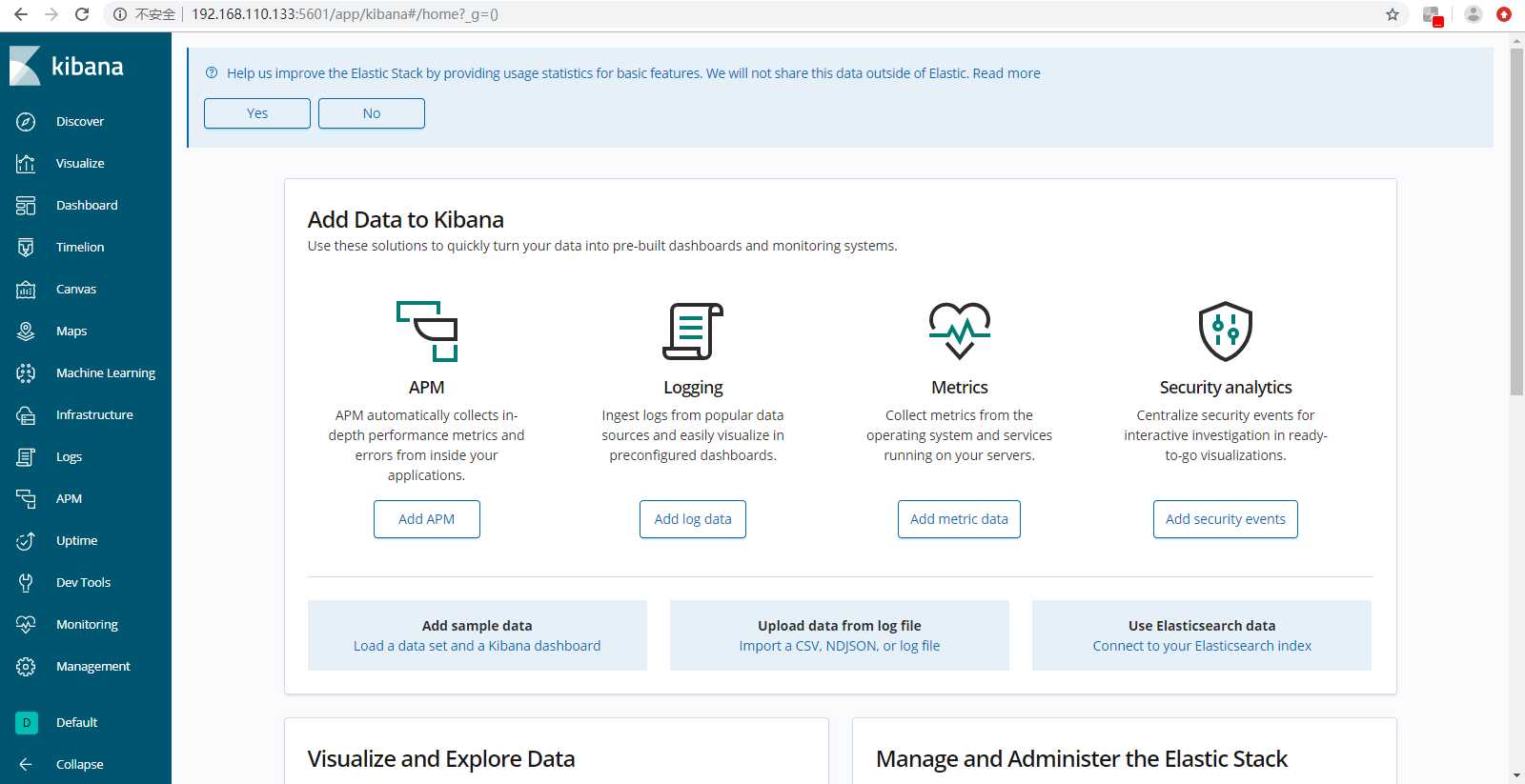Click the scrollbar up arrow
The image size is (1525, 784).
pyautogui.click(x=1516, y=40)
